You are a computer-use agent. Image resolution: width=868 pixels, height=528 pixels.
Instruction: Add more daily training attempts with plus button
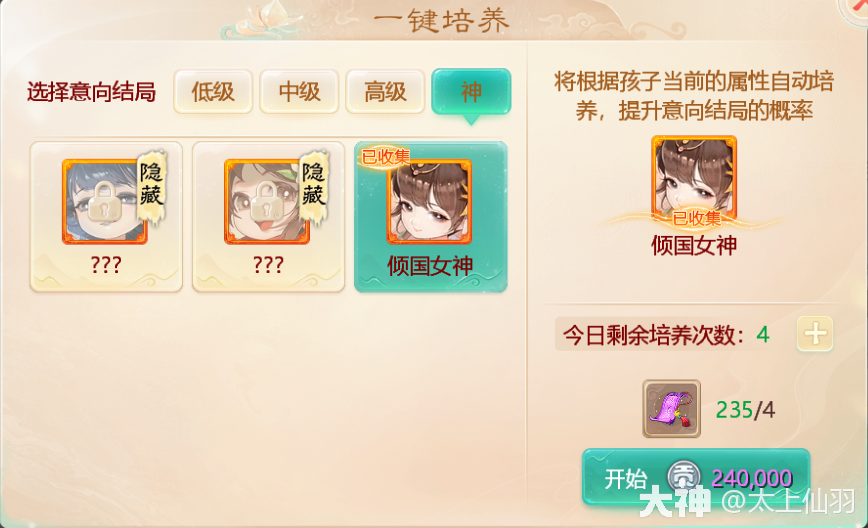(x=815, y=334)
